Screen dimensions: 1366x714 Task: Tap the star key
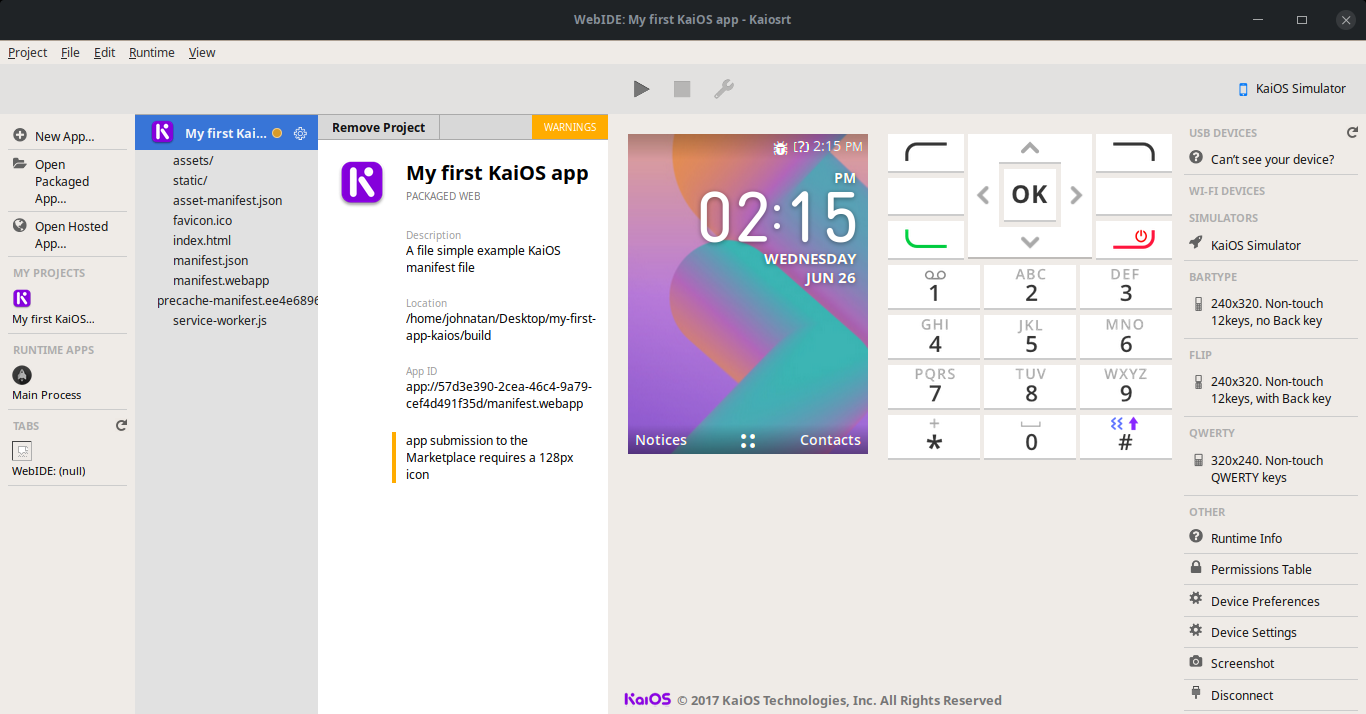click(934, 436)
